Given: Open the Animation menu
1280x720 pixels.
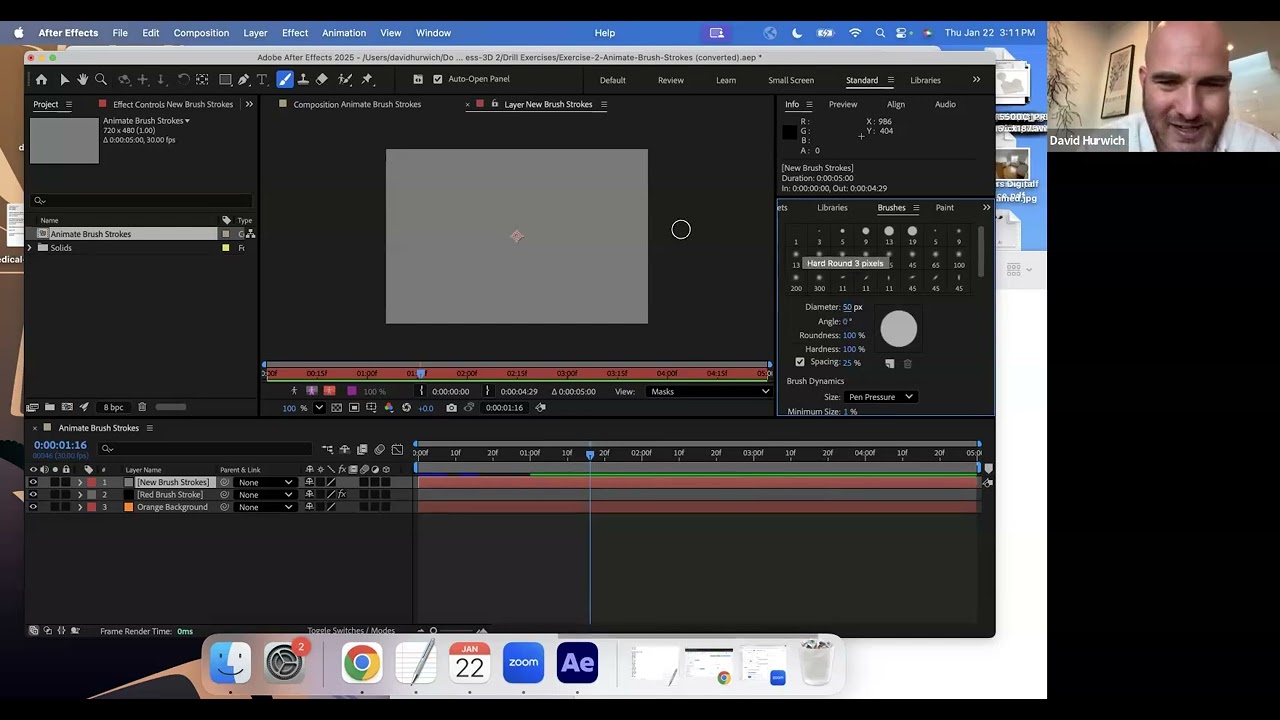Looking at the screenshot, I should [344, 33].
